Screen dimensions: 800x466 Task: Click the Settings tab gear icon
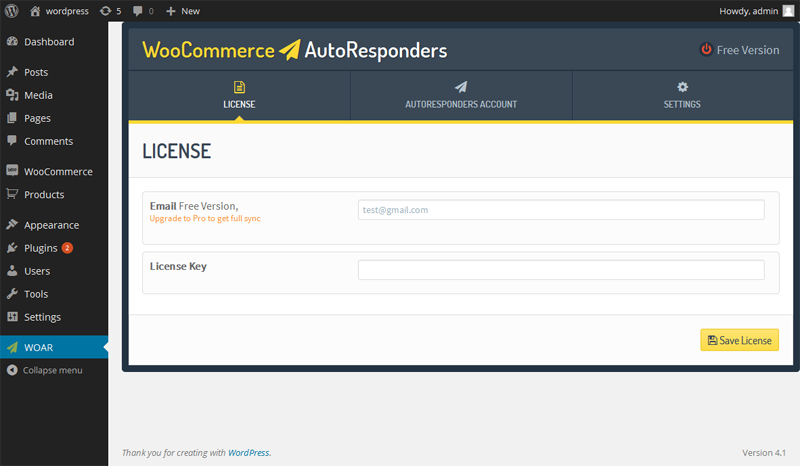click(x=682, y=87)
